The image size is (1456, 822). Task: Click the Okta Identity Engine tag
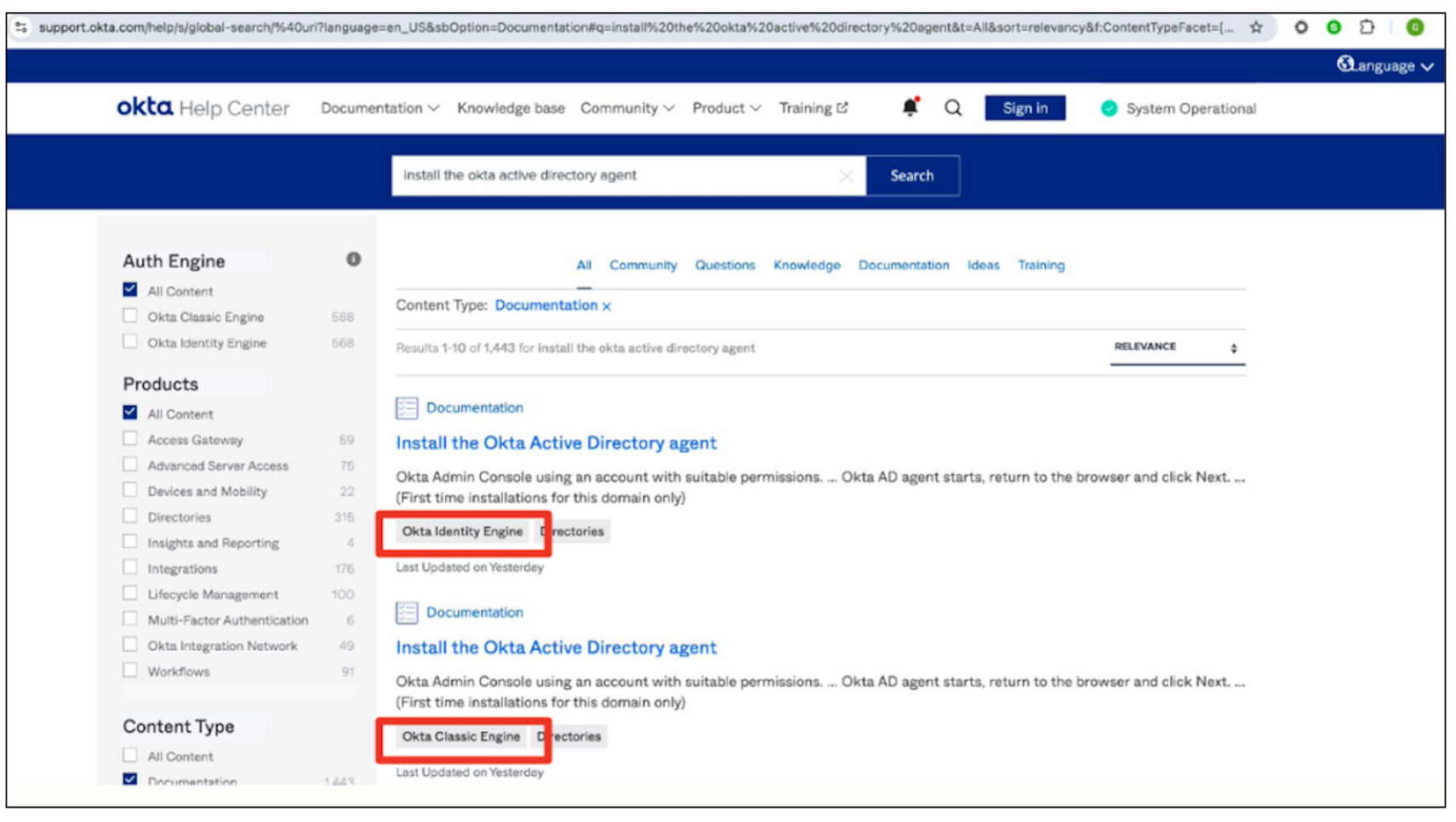tap(462, 531)
